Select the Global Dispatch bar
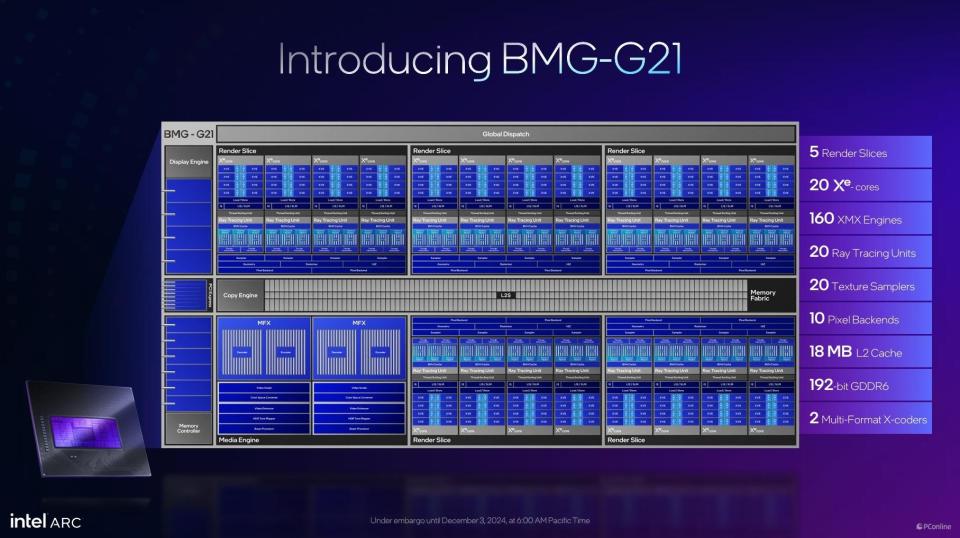 (505, 134)
